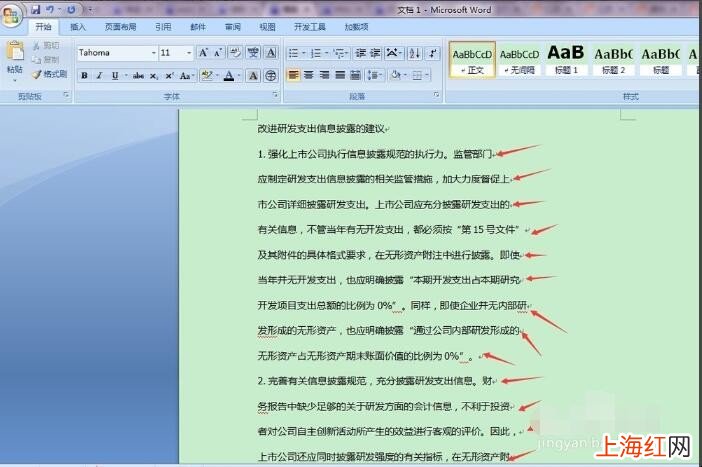Click the Decrease Indent icon
The image size is (702, 467).
[360, 53]
